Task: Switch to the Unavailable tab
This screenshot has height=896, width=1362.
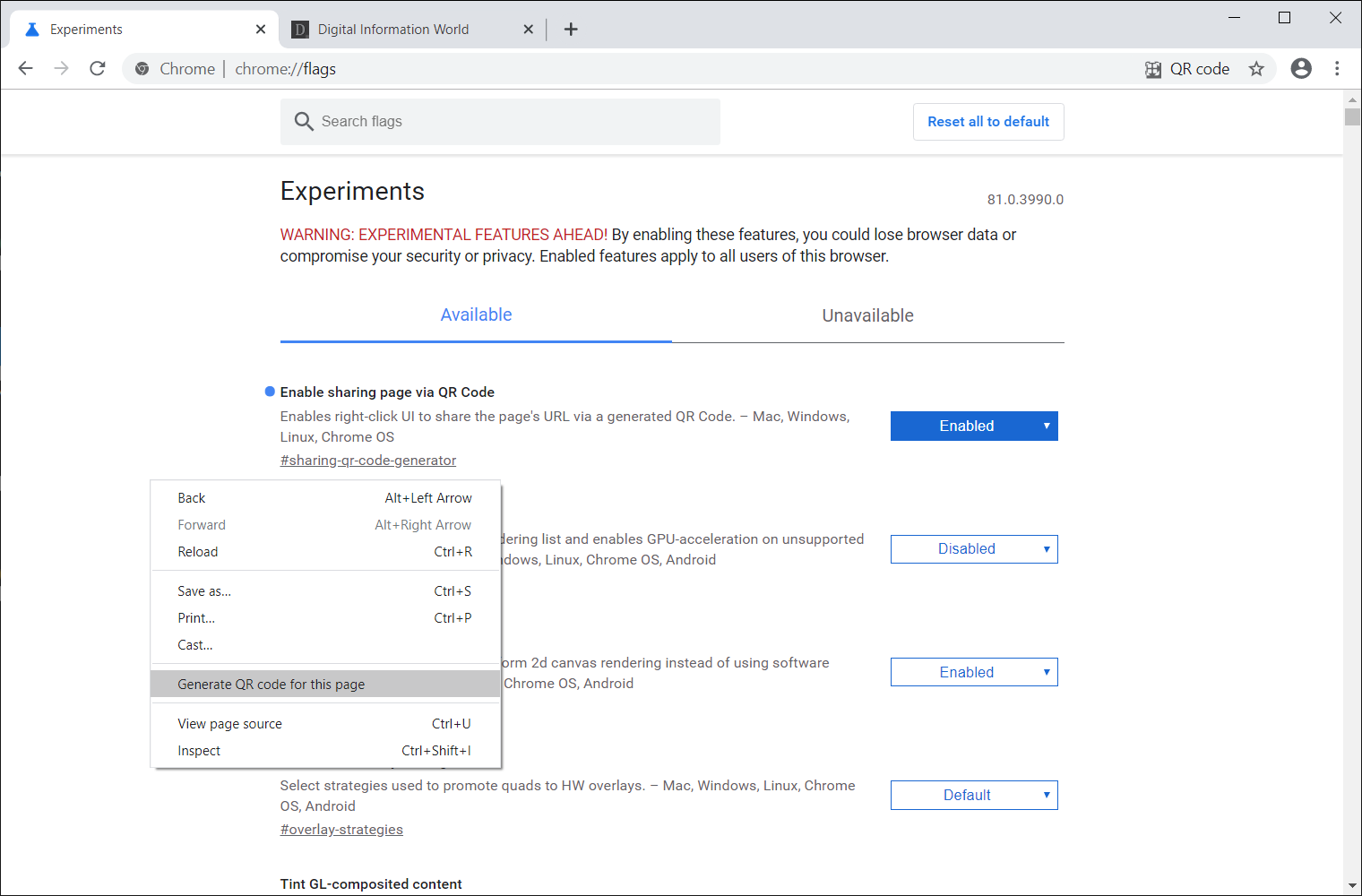Action: coord(867,315)
